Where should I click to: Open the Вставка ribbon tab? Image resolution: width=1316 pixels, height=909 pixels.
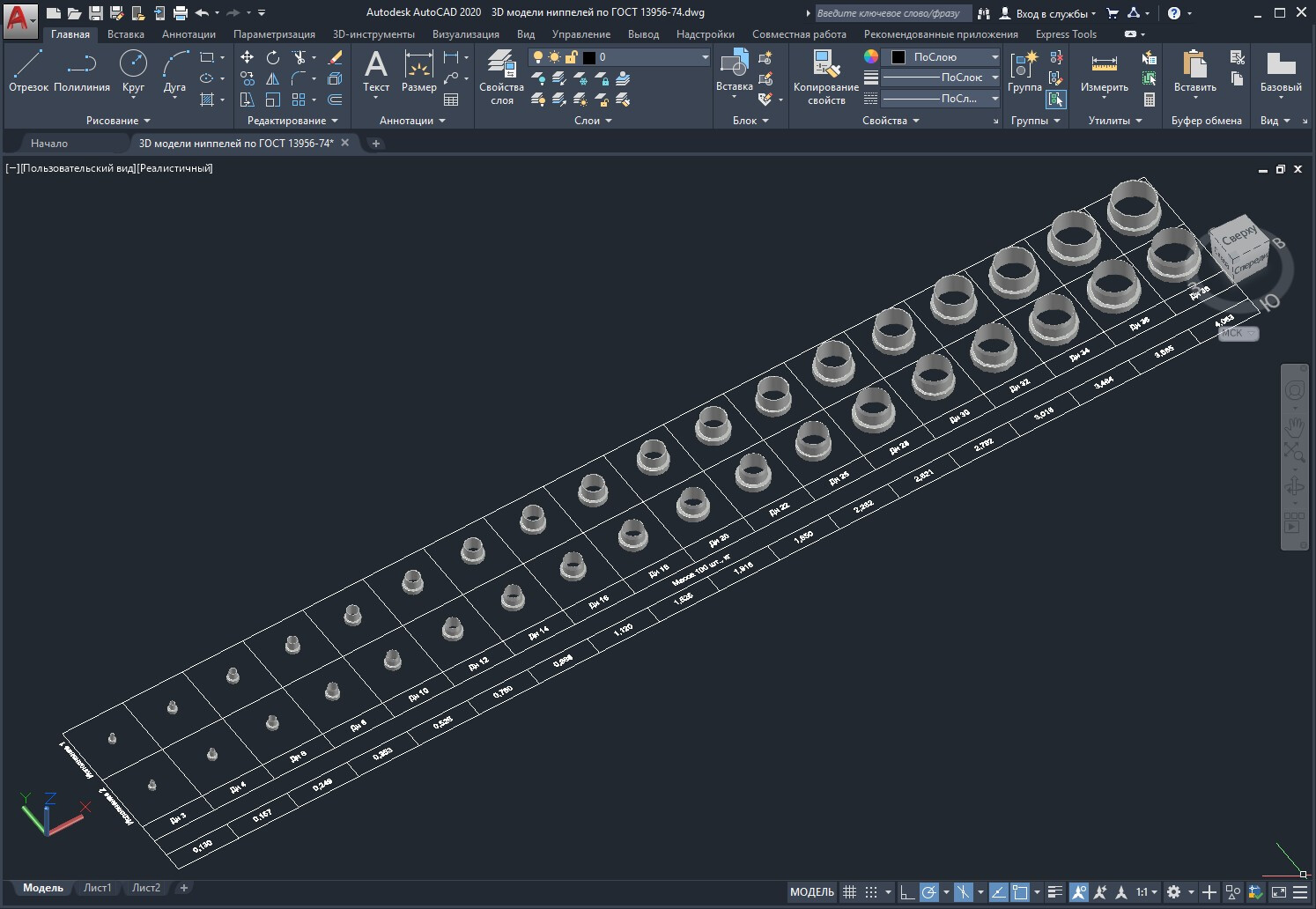(x=126, y=34)
